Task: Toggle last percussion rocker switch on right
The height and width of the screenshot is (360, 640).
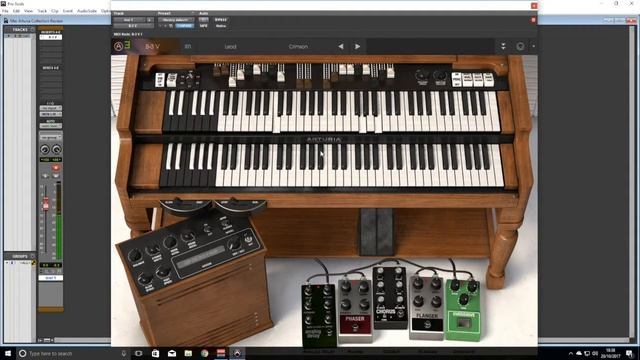Action: click(488, 80)
